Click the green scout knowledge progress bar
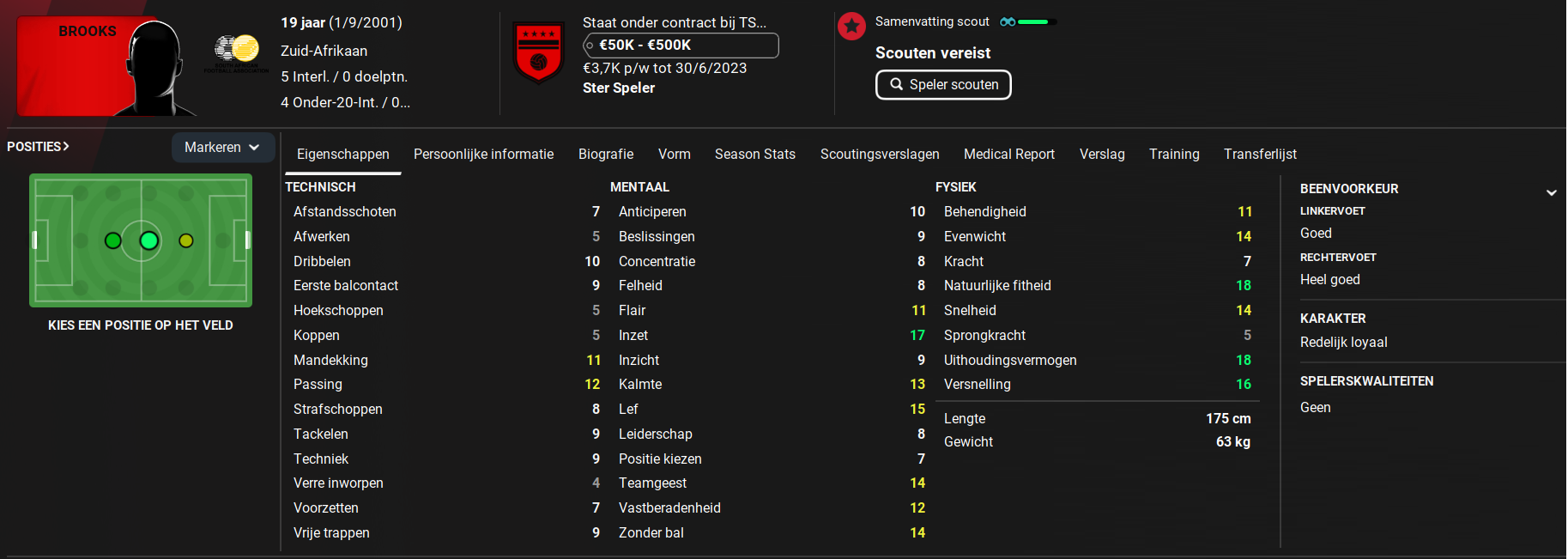The image size is (1568, 559). (x=1037, y=21)
